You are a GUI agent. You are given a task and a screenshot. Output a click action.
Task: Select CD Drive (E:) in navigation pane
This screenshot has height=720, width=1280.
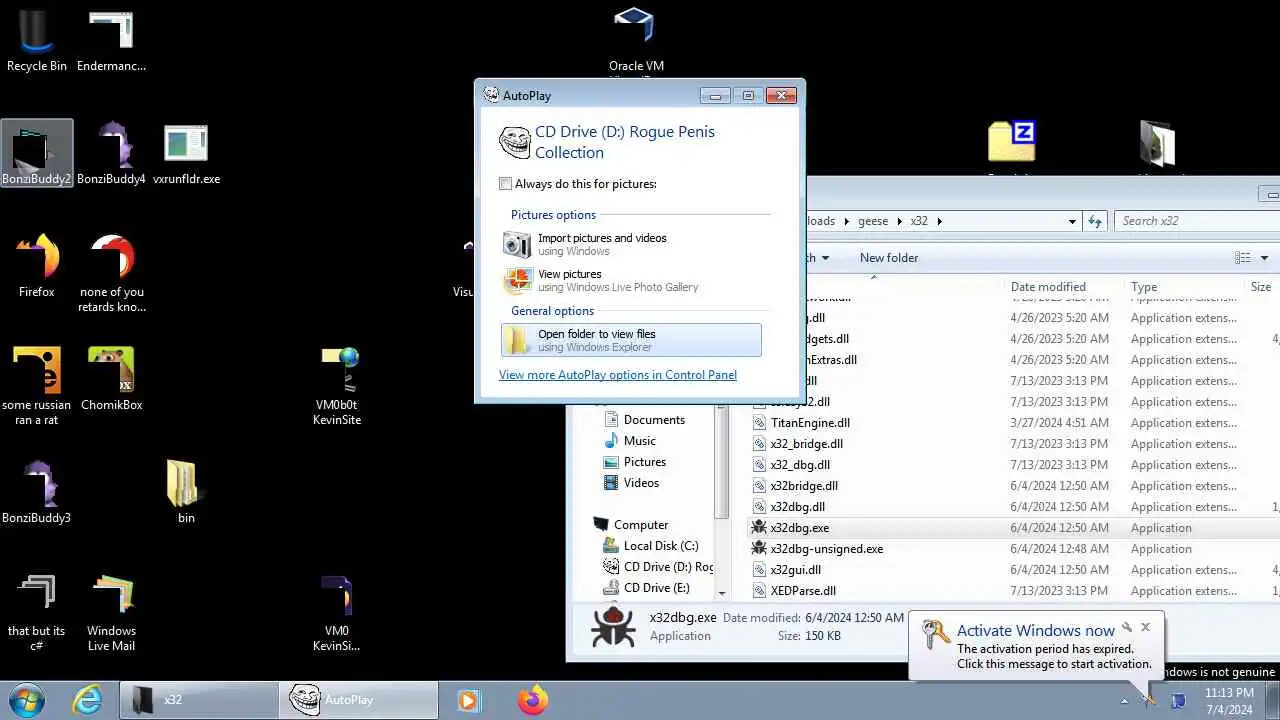pos(647,588)
